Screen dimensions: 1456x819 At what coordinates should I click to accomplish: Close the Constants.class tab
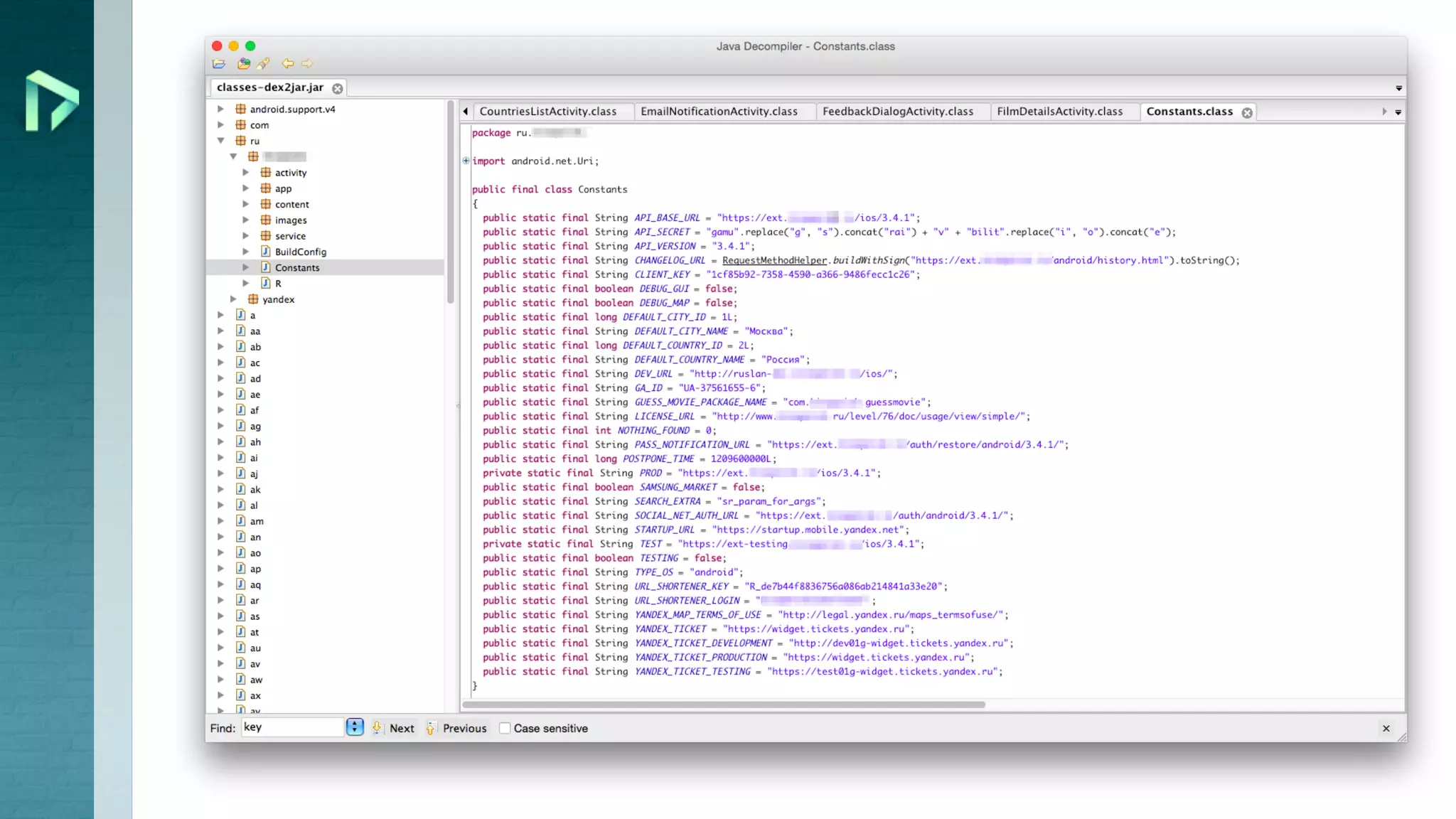click(1247, 113)
